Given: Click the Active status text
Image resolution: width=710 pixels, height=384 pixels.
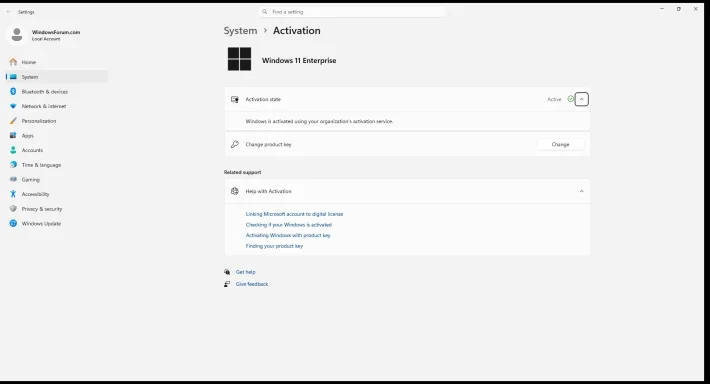Looking at the screenshot, I should pyautogui.click(x=554, y=99).
